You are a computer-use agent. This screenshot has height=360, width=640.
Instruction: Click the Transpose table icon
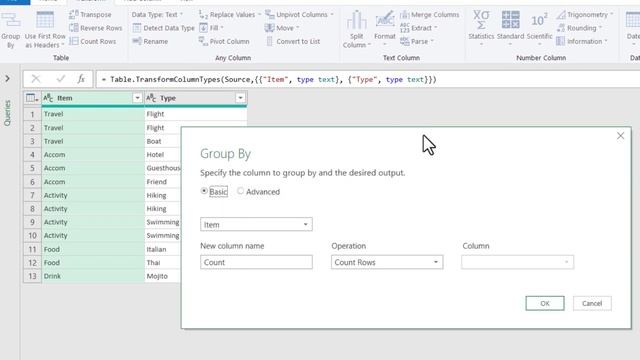click(x=73, y=15)
